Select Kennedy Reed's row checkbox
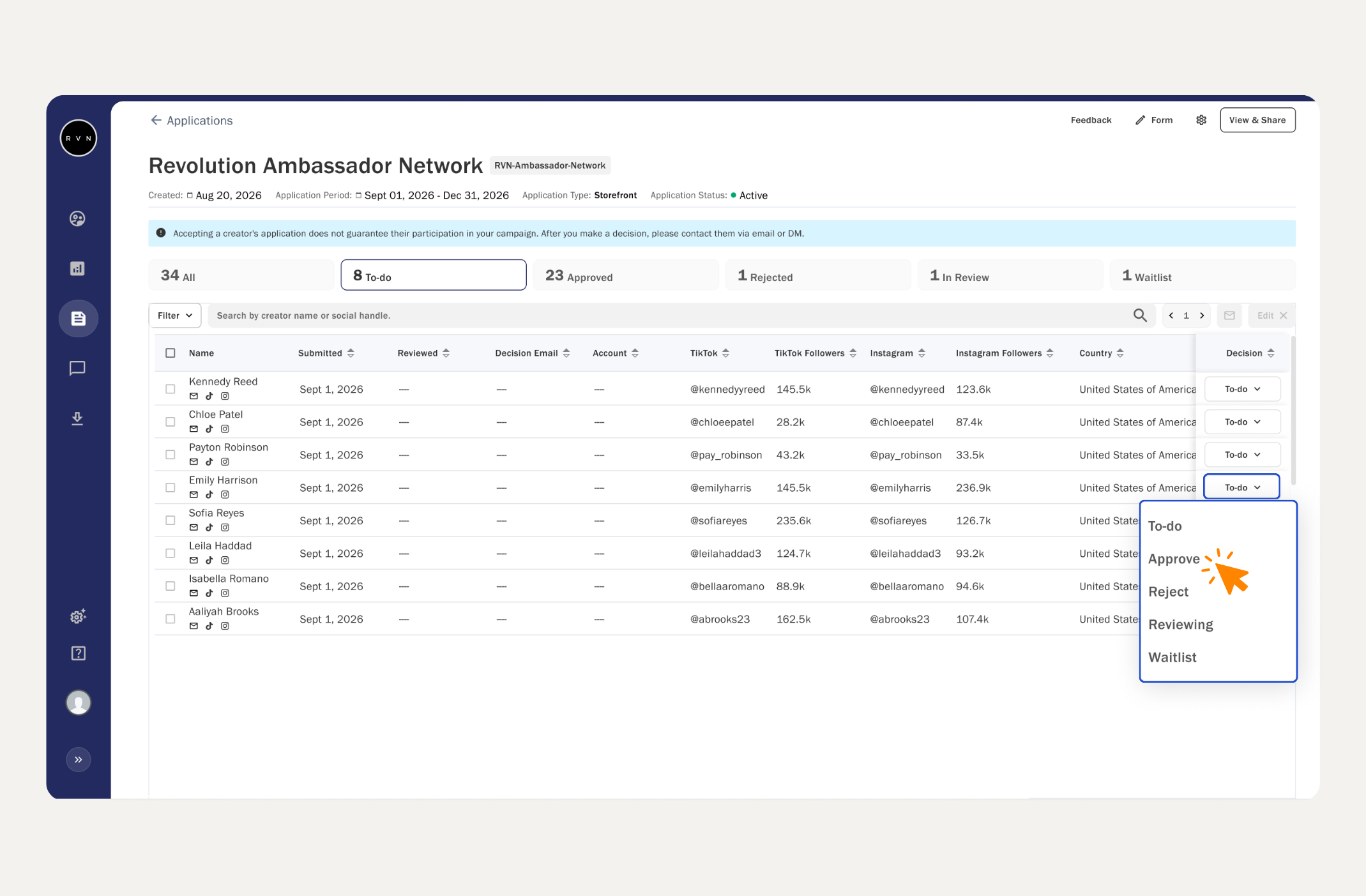 (171, 389)
